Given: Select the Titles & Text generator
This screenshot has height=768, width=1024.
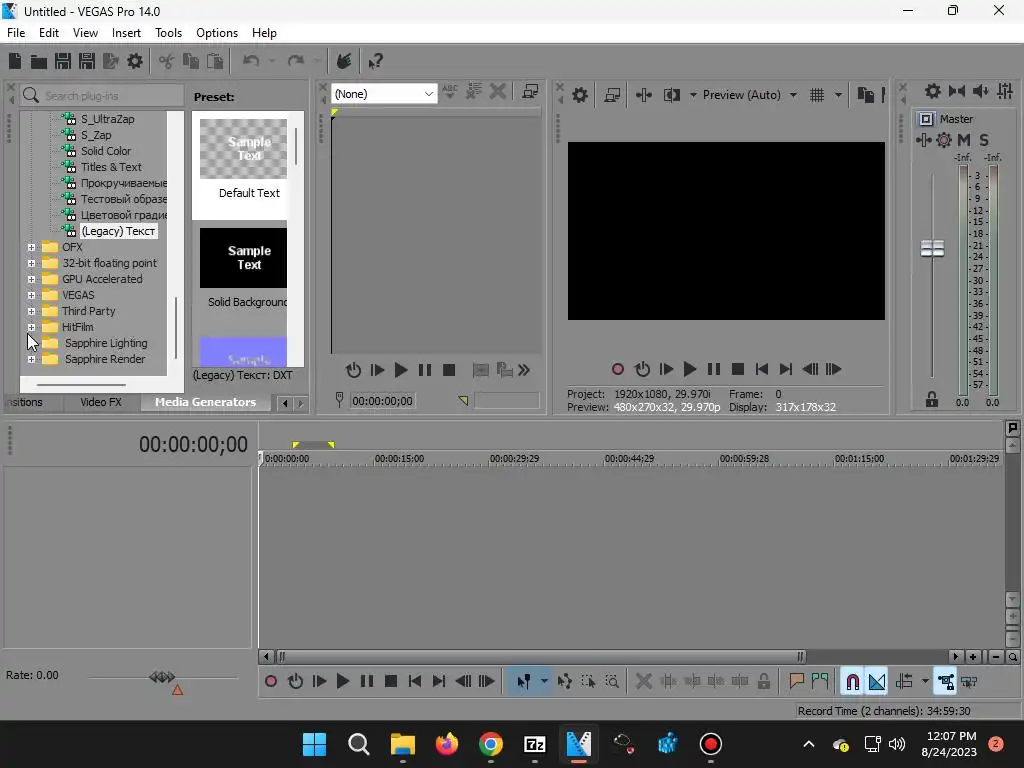Looking at the screenshot, I should 111,167.
